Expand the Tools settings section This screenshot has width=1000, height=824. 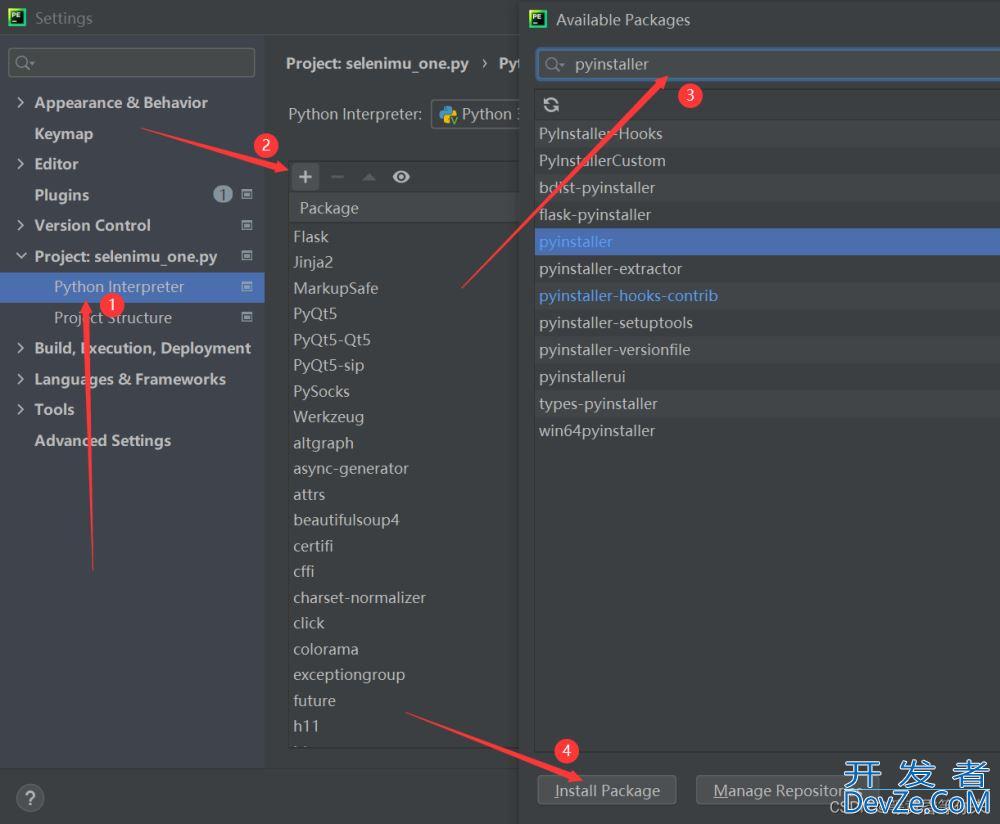point(20,409)
